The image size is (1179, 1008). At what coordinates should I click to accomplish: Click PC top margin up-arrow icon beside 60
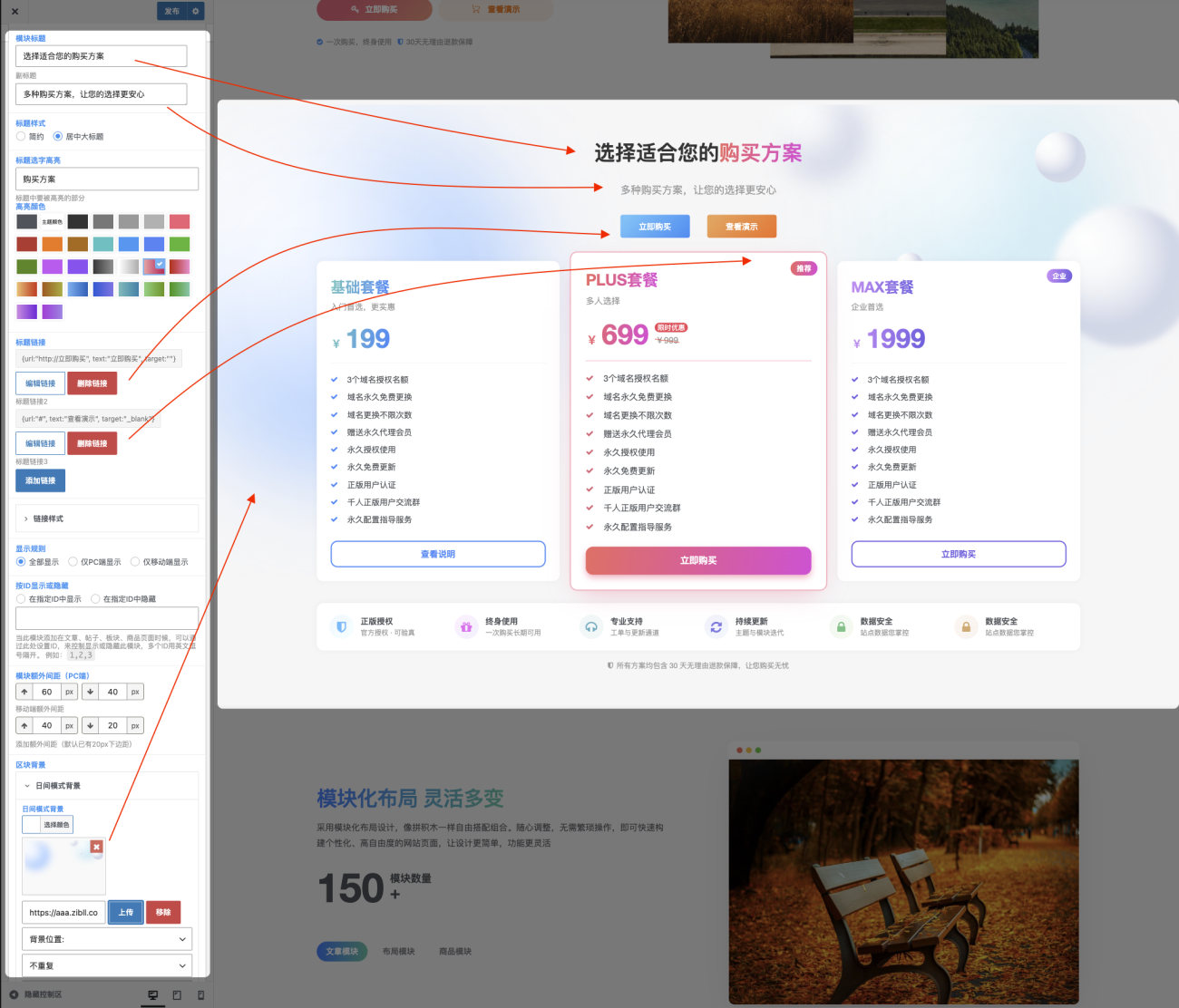click(24, 692)
